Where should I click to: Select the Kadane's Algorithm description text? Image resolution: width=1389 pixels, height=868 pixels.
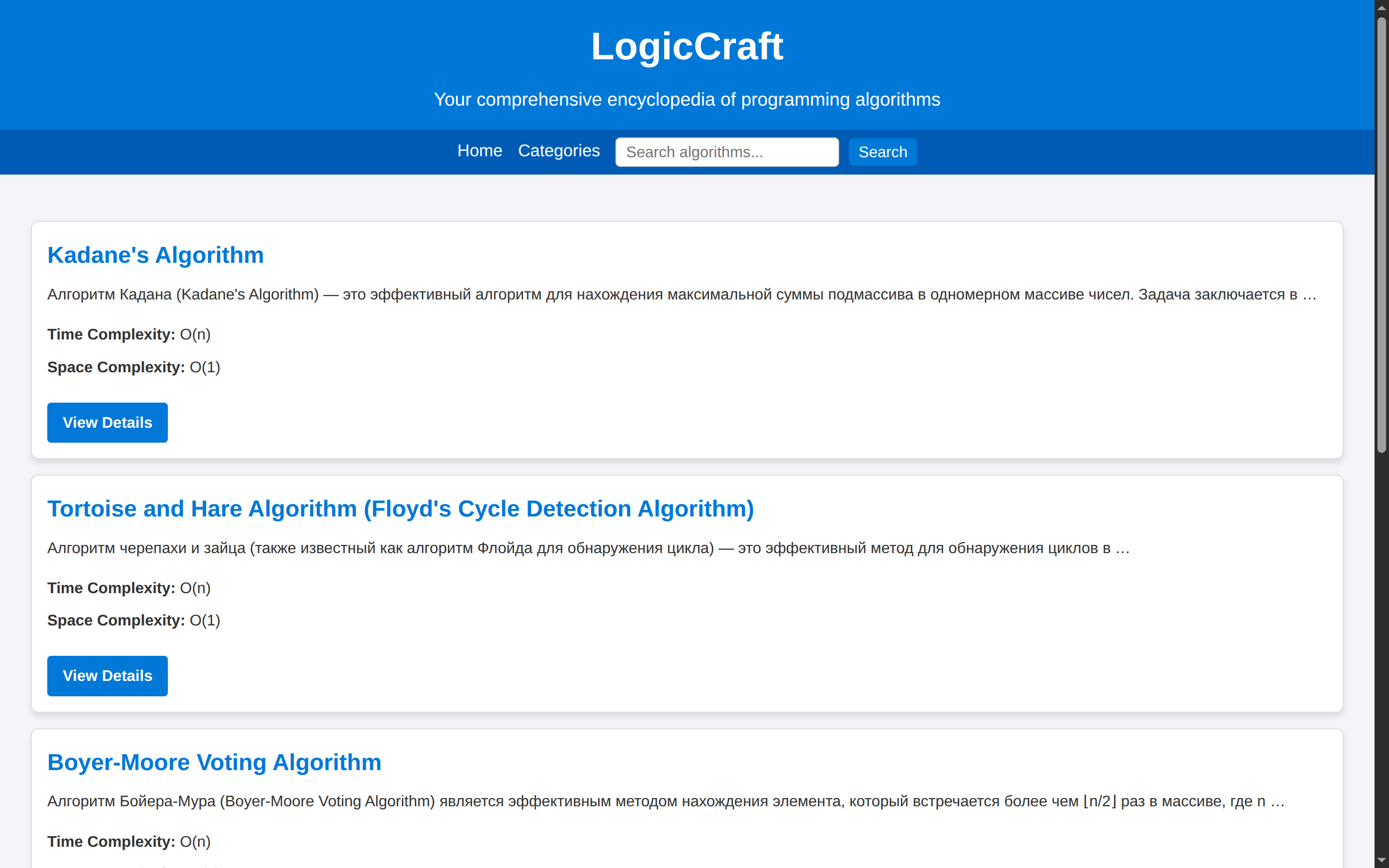(x=682, y=295)
